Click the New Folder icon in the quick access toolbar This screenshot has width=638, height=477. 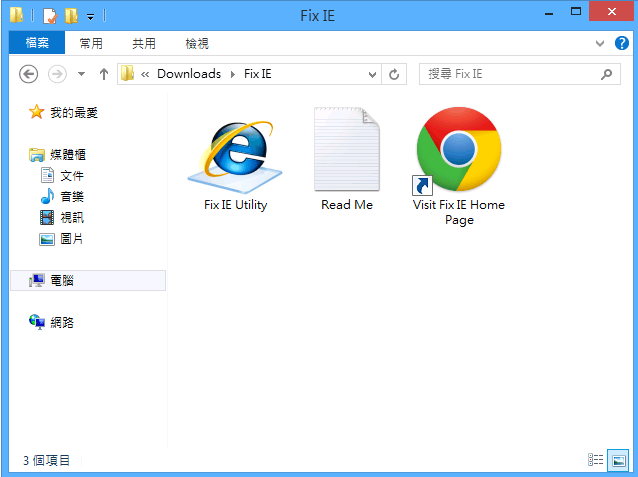click(x=71, y=16)
